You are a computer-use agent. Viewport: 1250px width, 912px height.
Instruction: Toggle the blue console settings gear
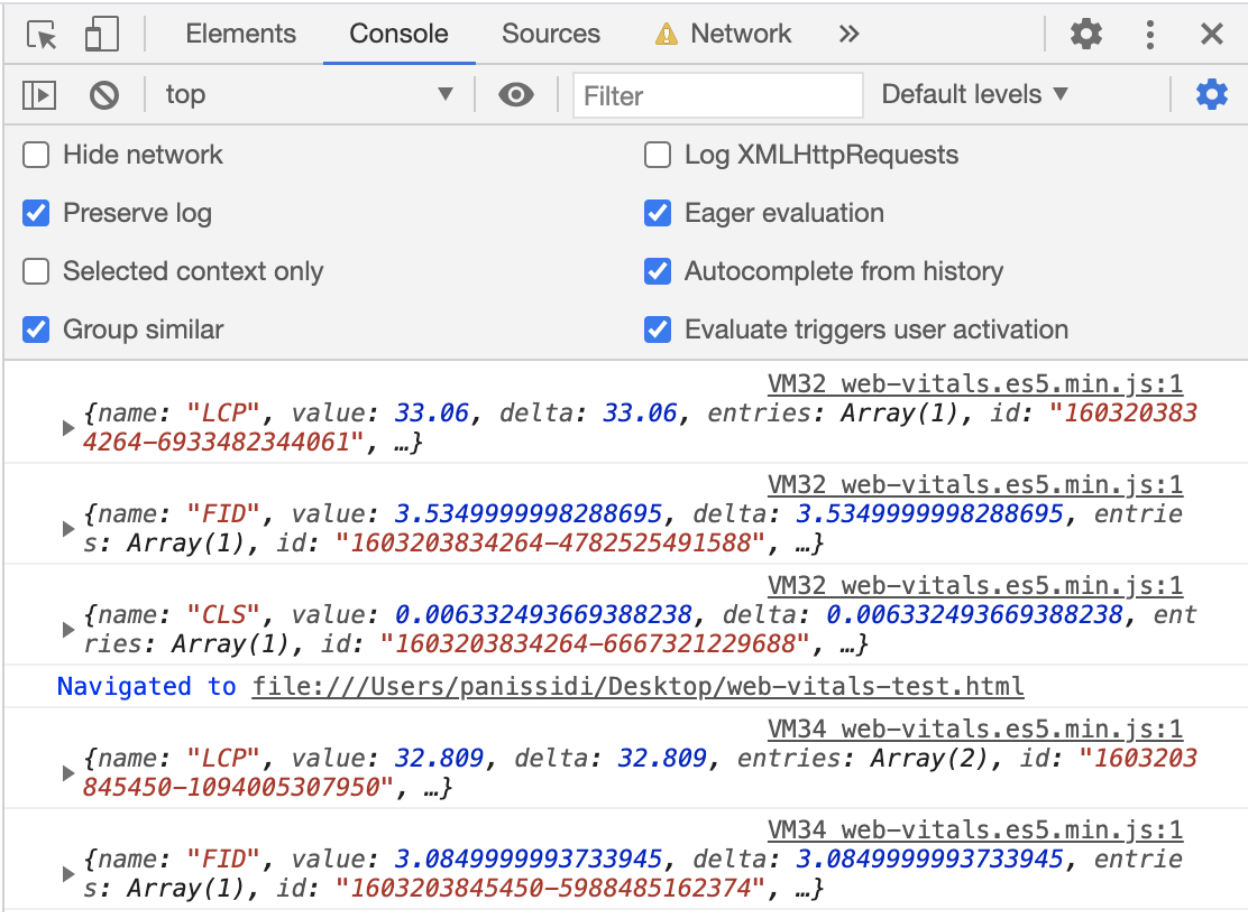click(x=1212, y=95)
